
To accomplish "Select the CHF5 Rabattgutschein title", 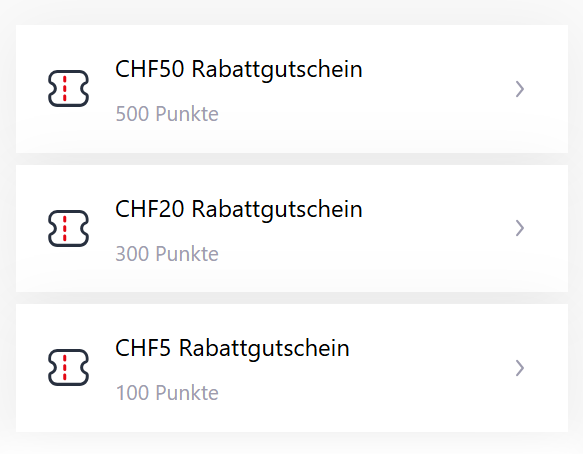I will (x=232, y=349).
